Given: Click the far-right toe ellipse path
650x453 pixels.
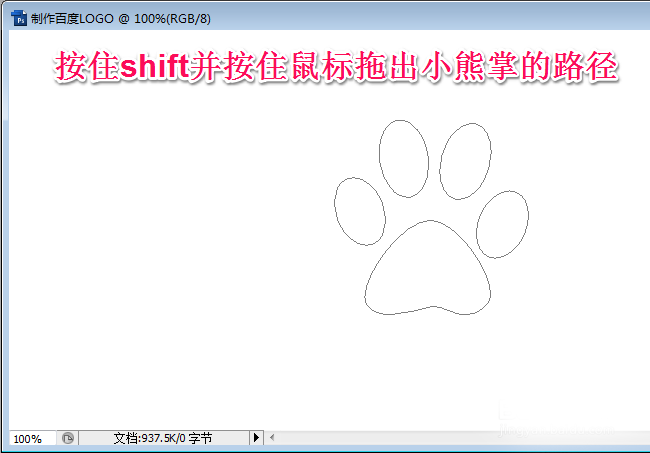Looking at the screenshot, I should pos(502,224).
